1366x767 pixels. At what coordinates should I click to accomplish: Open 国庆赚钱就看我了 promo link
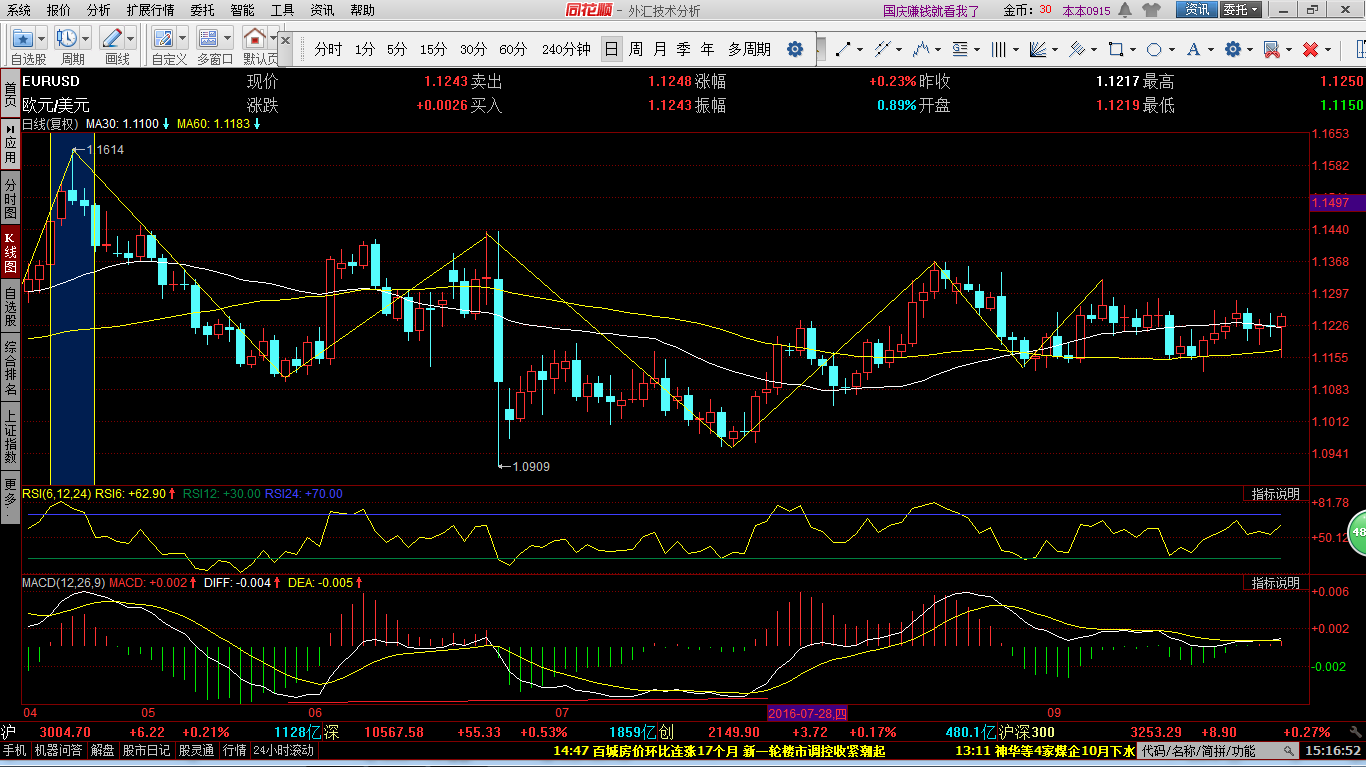[931, 11]
